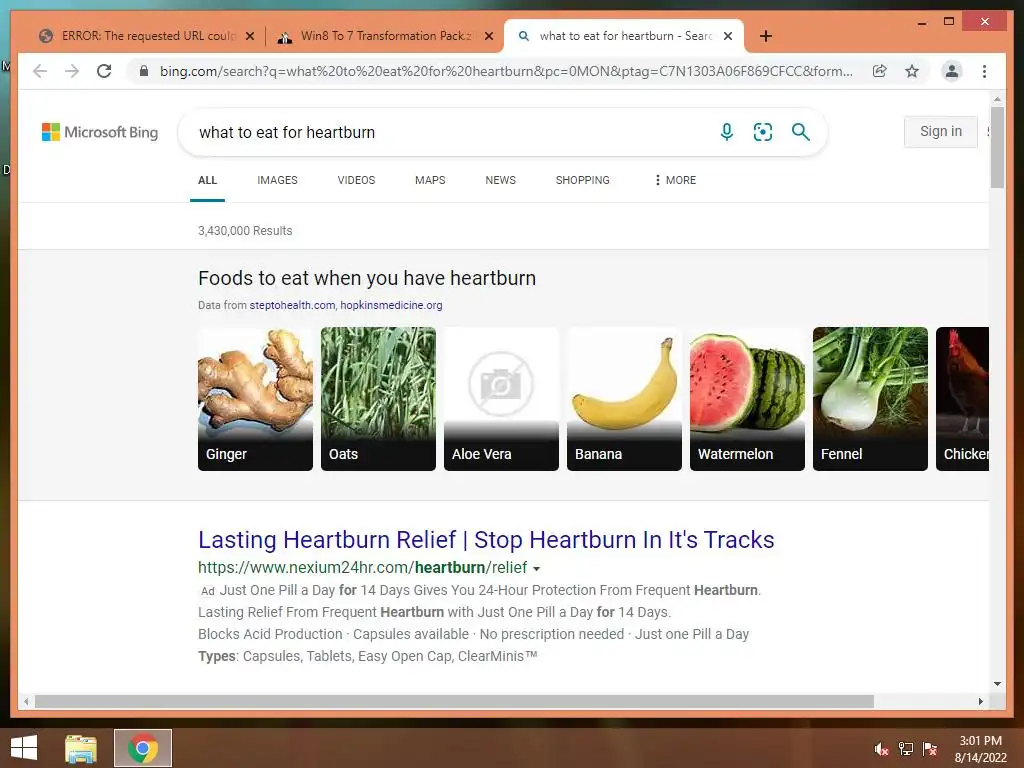Switch to IMAGES results
The width and height of the screenshot is (1024, 768).
coord(277,180)
